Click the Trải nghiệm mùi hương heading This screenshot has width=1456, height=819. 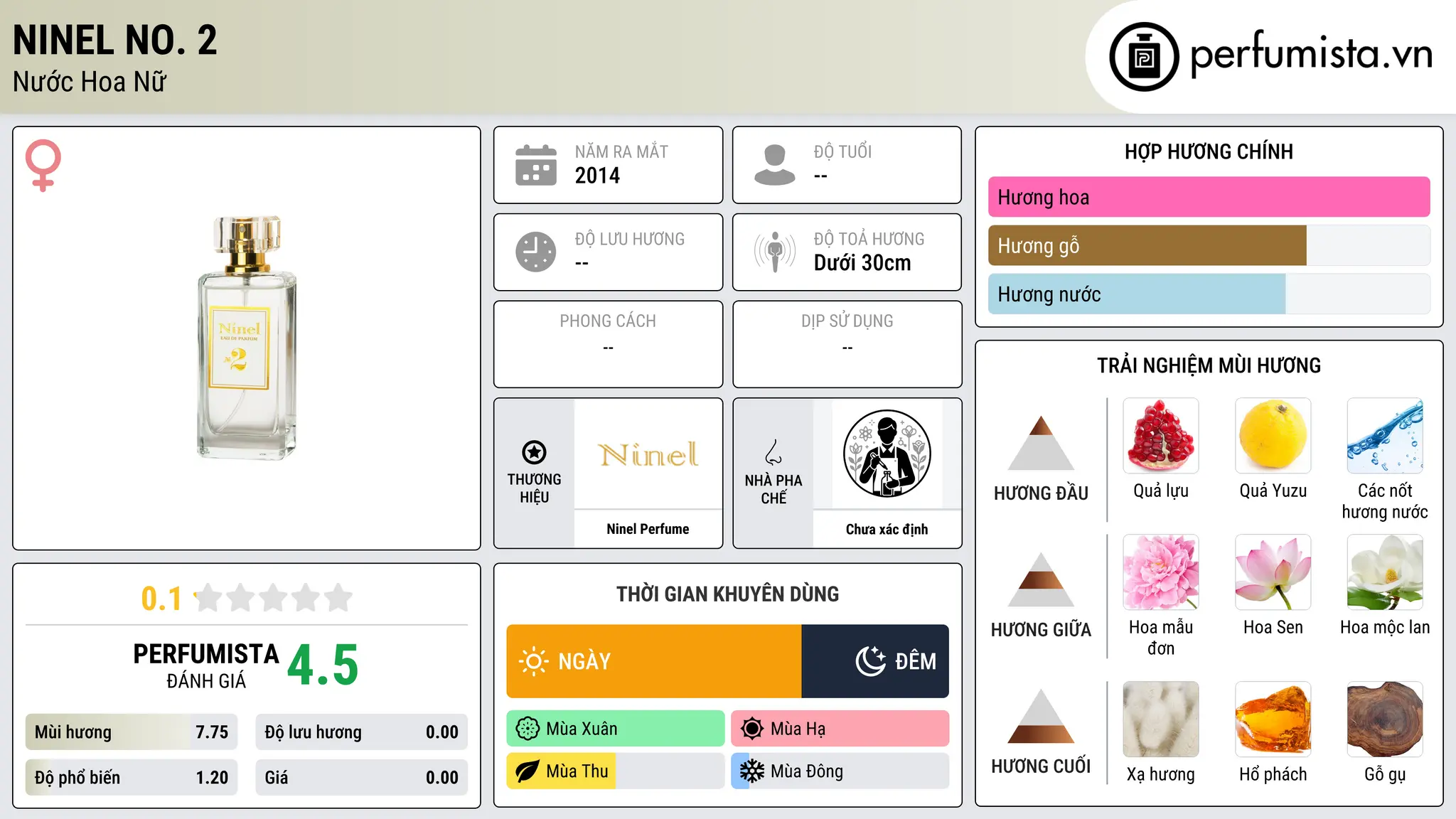[x=1209, y=365]
